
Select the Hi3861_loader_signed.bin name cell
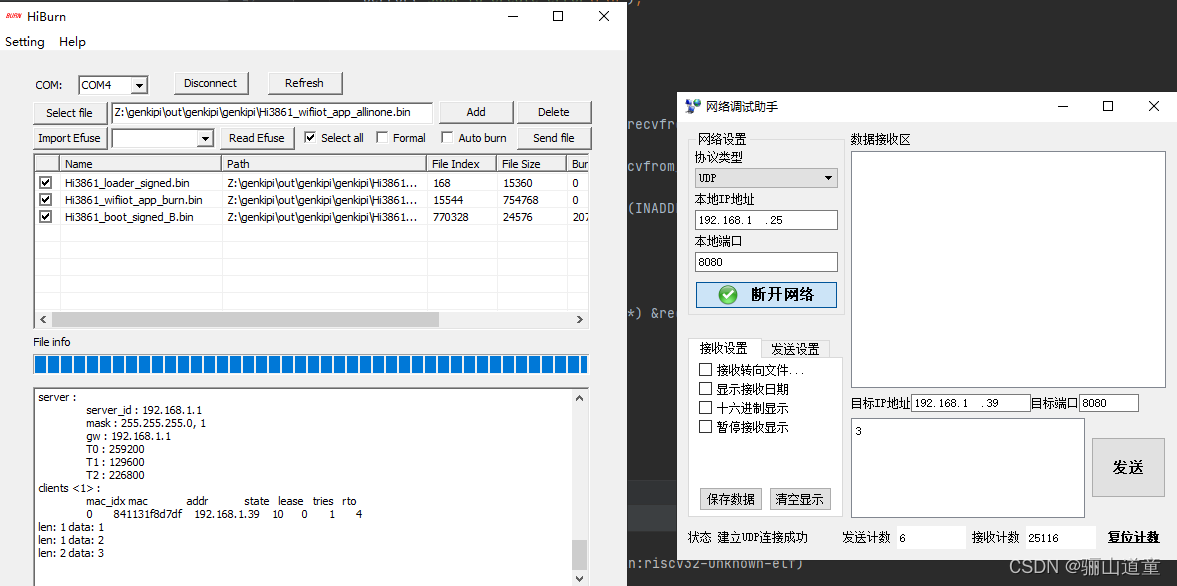(127, 182)
